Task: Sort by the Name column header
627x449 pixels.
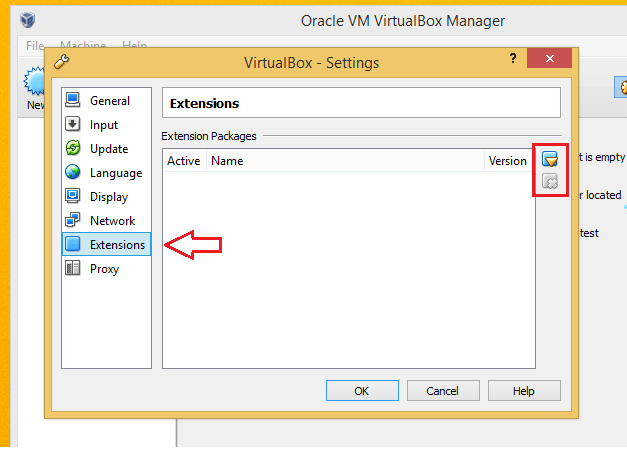Action: pos(345,161)
